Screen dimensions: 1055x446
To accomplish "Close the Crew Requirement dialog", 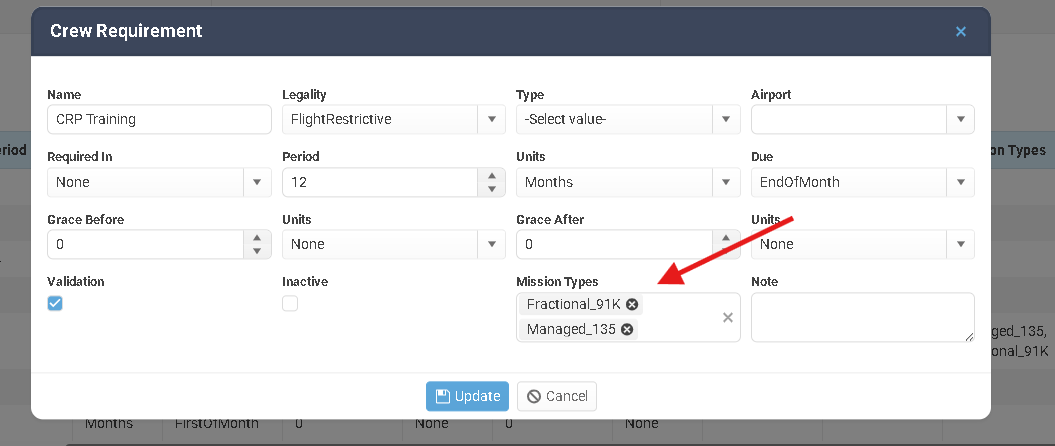I will point(960,31).
